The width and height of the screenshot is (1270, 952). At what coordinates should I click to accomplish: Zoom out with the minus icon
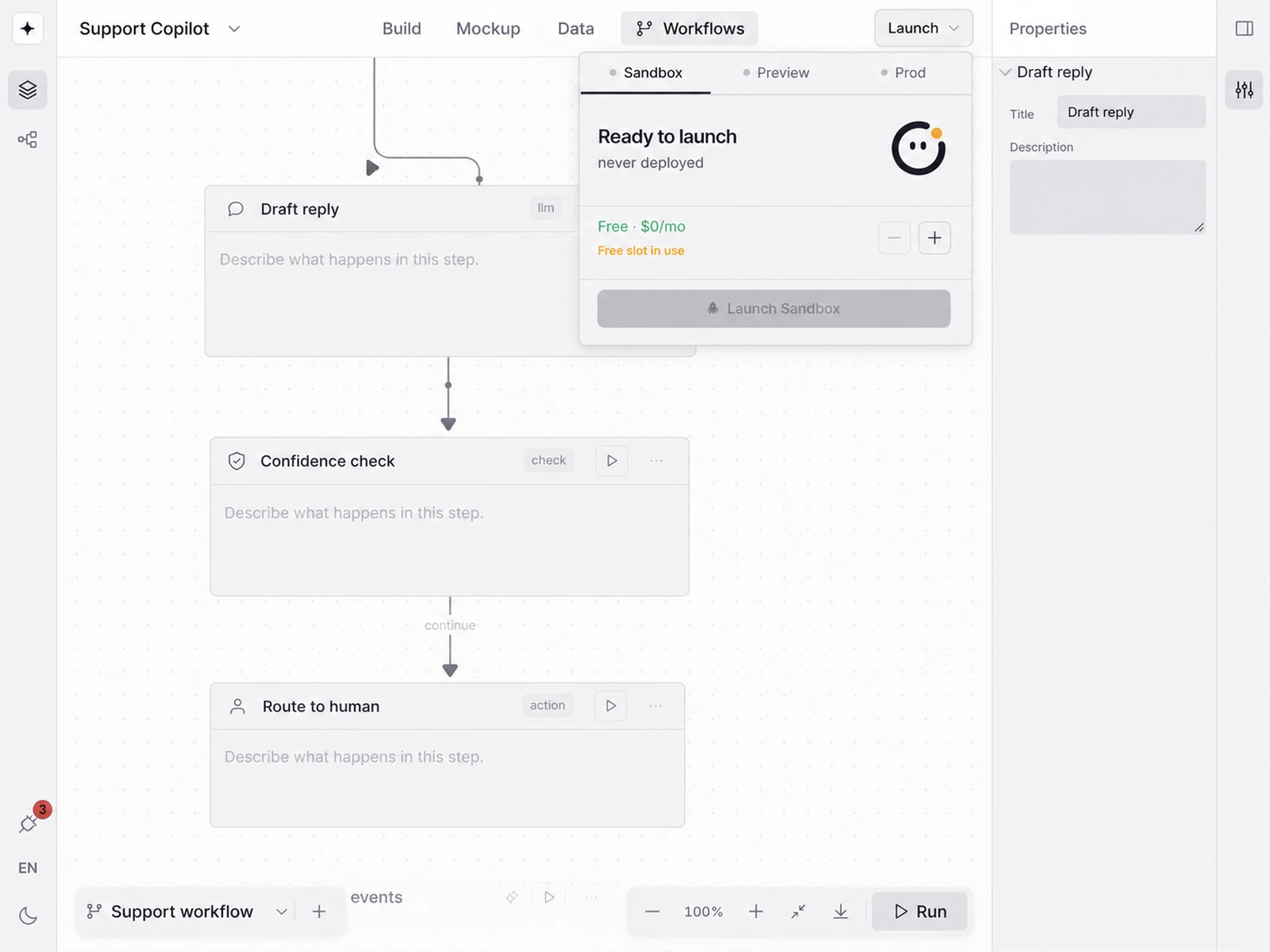652,912
